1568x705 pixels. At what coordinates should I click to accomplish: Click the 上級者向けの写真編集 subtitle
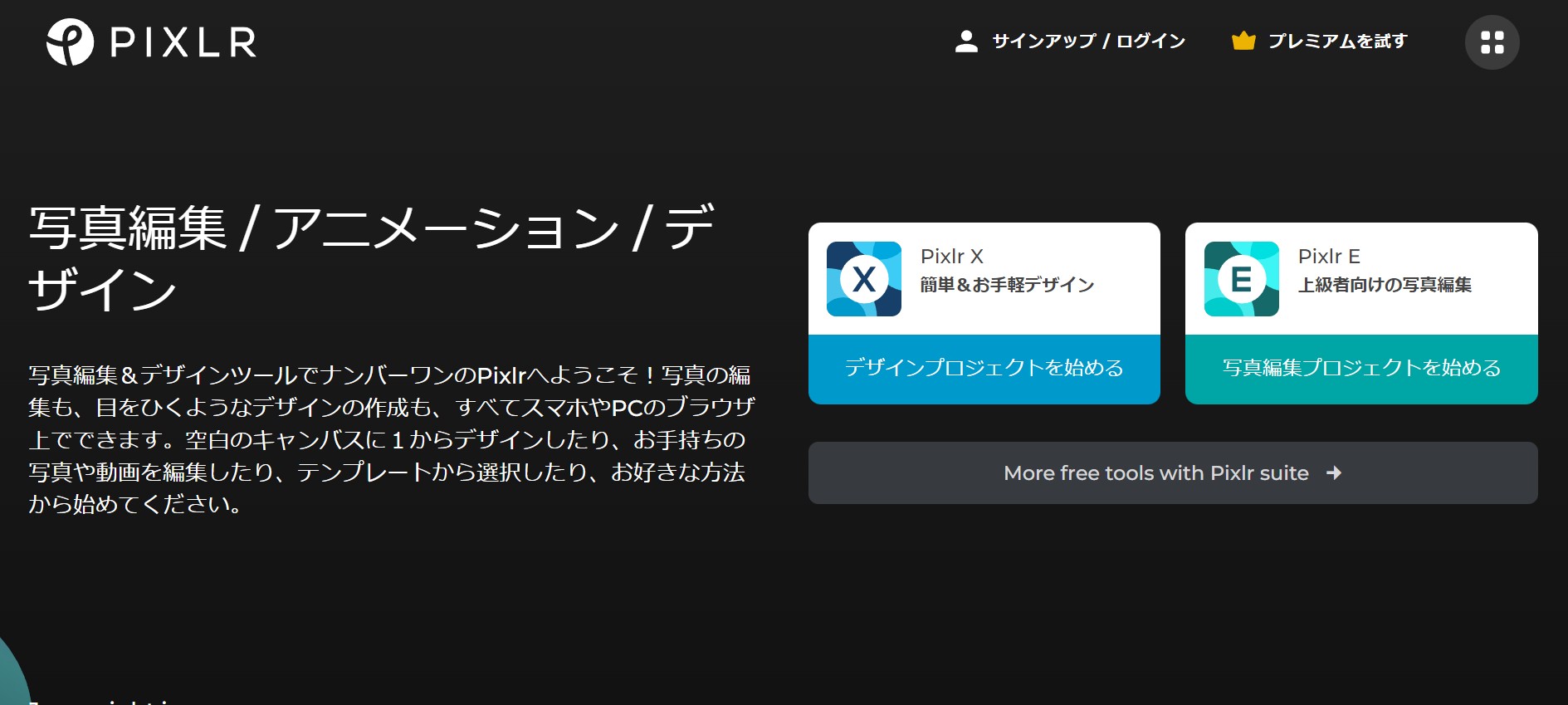click(1384, 285)
